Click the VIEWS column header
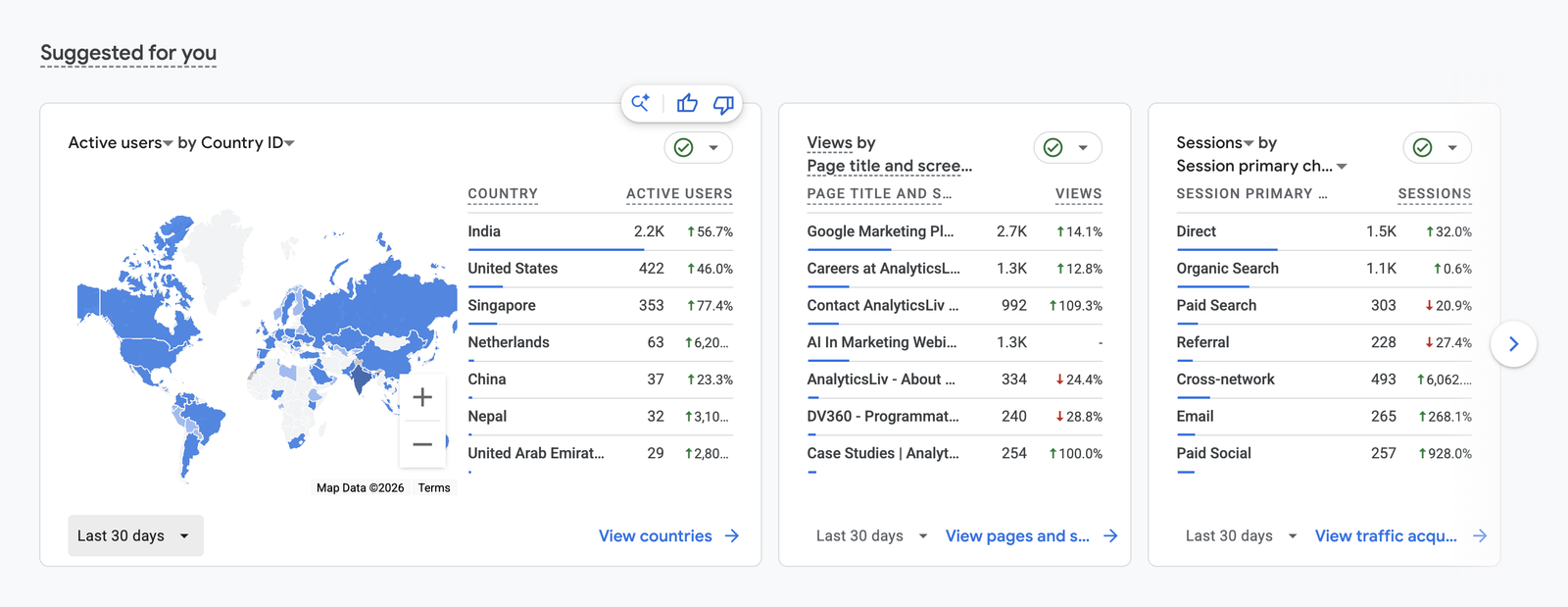This screenshot has height=607, width=1568. point(1078,194)
